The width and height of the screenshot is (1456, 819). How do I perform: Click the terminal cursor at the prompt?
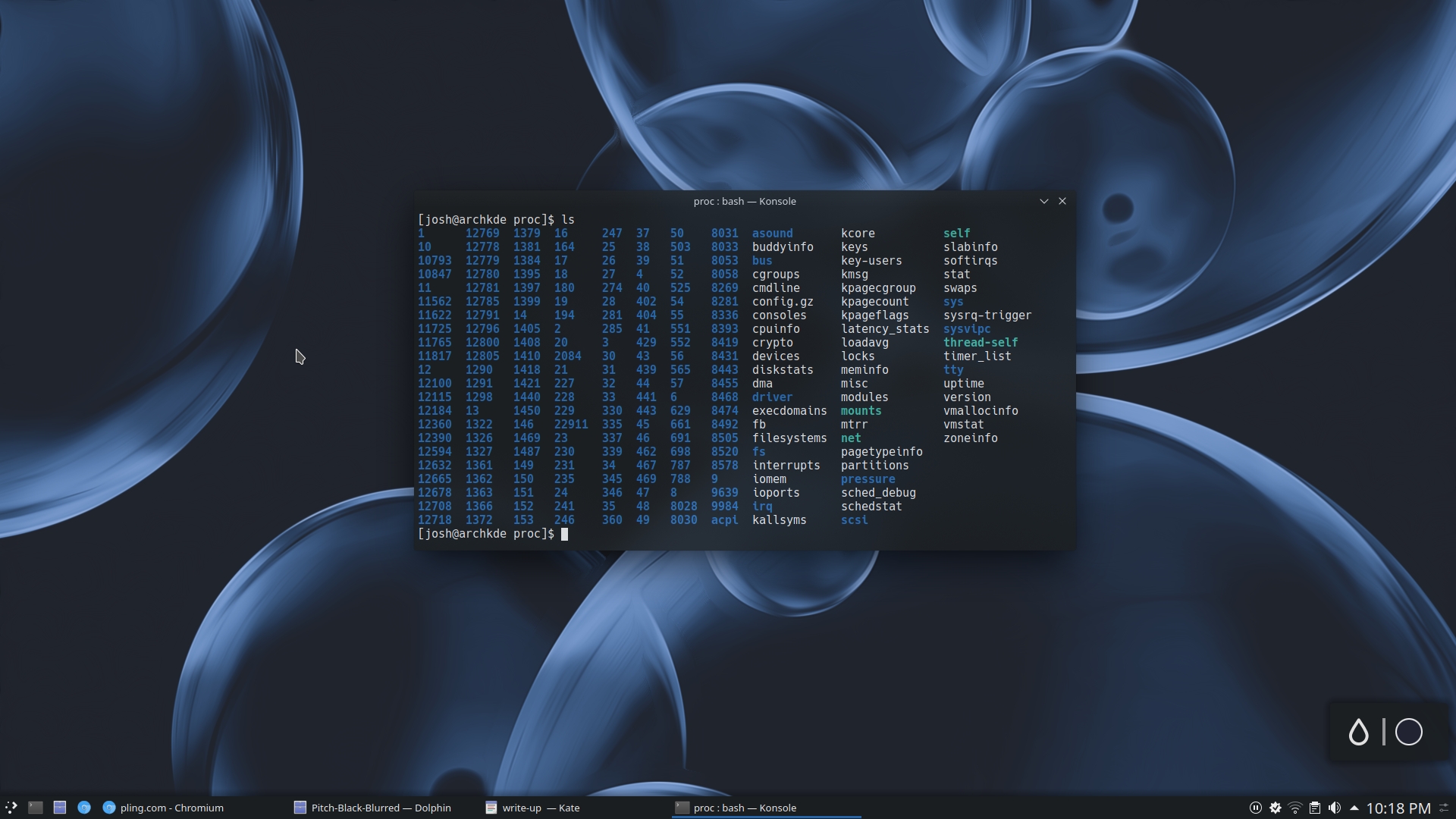point(564,534)
